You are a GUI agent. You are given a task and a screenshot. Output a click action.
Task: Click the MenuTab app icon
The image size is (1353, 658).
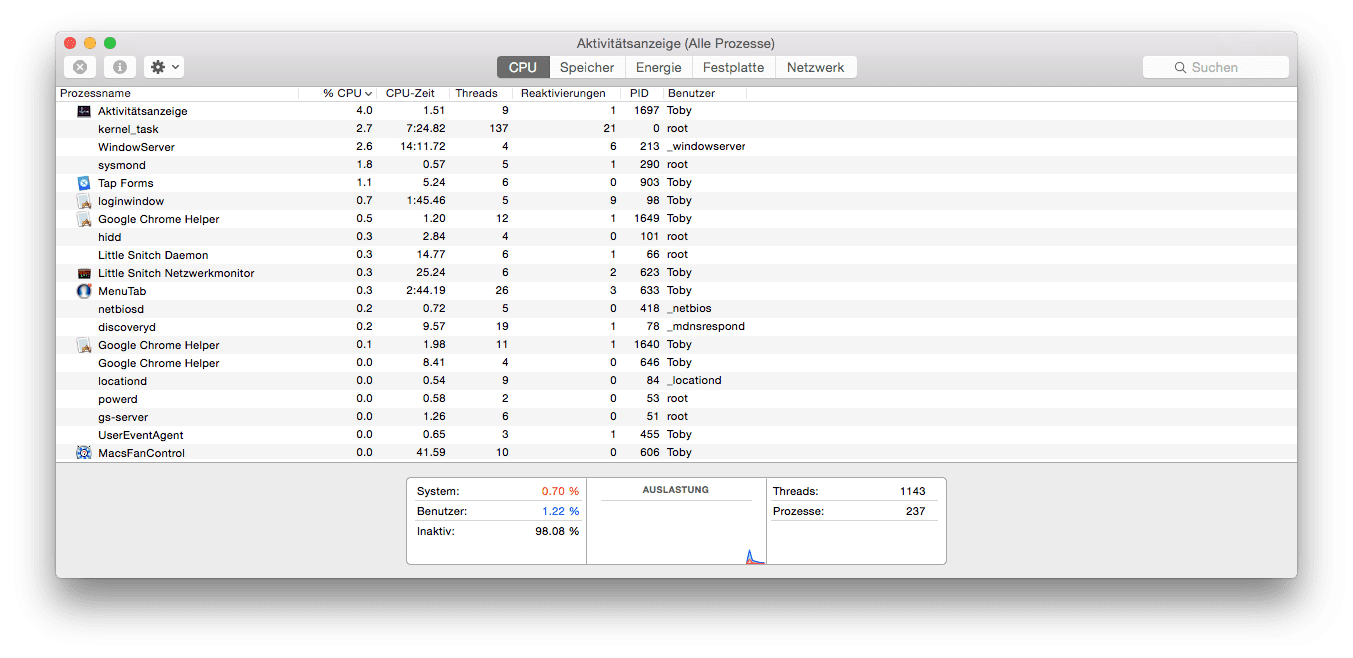point(84,291)
